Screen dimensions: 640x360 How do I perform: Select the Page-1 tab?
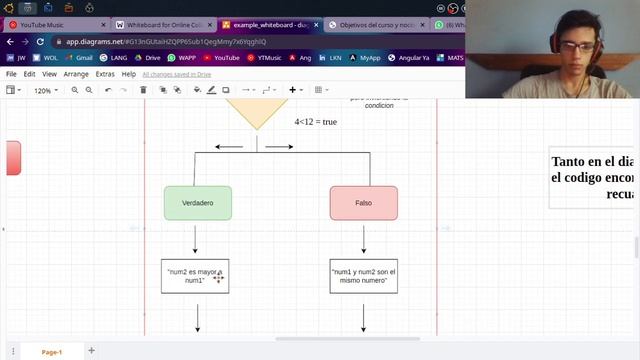(x=52, y=352)
